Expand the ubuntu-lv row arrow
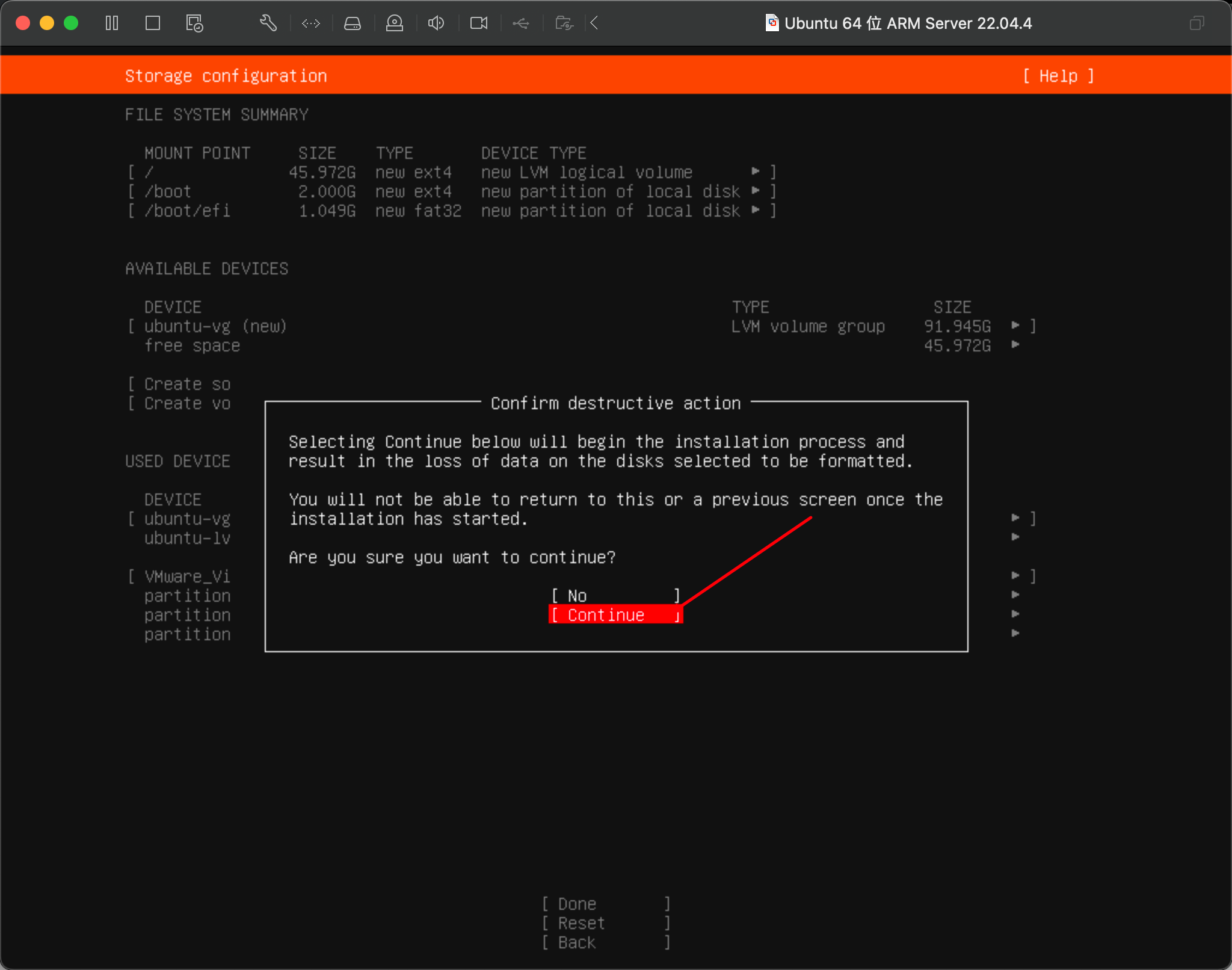The width and height of the screenshot is (1232, 970). pos(1015,537)
